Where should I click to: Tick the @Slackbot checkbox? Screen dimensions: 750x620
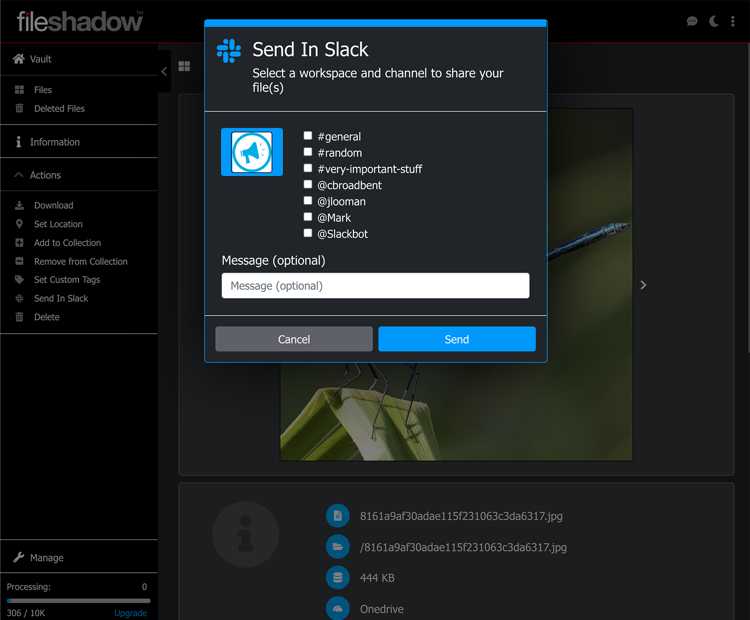click(308, 233)
